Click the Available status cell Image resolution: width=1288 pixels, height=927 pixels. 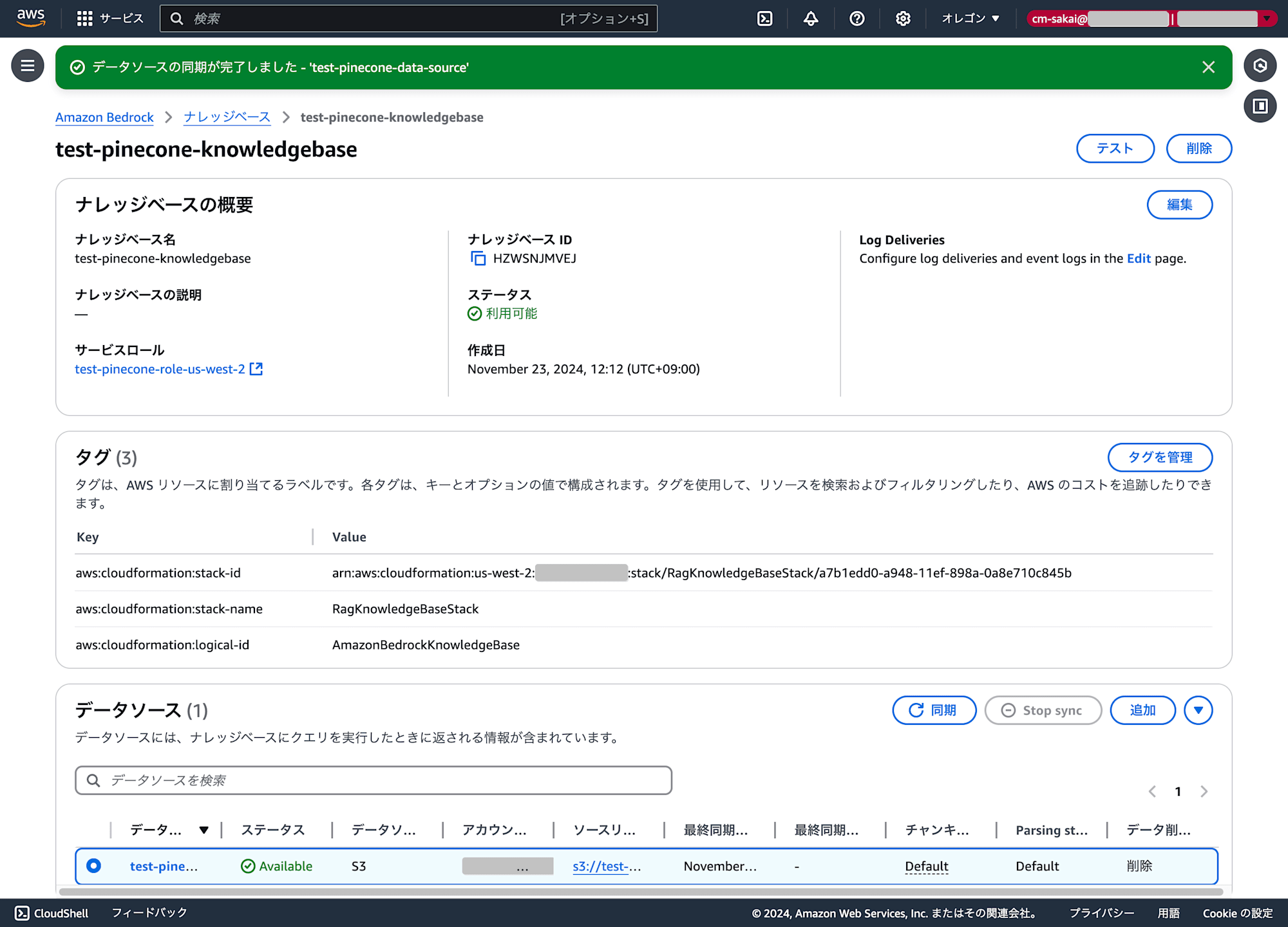(x=277, y=866)
